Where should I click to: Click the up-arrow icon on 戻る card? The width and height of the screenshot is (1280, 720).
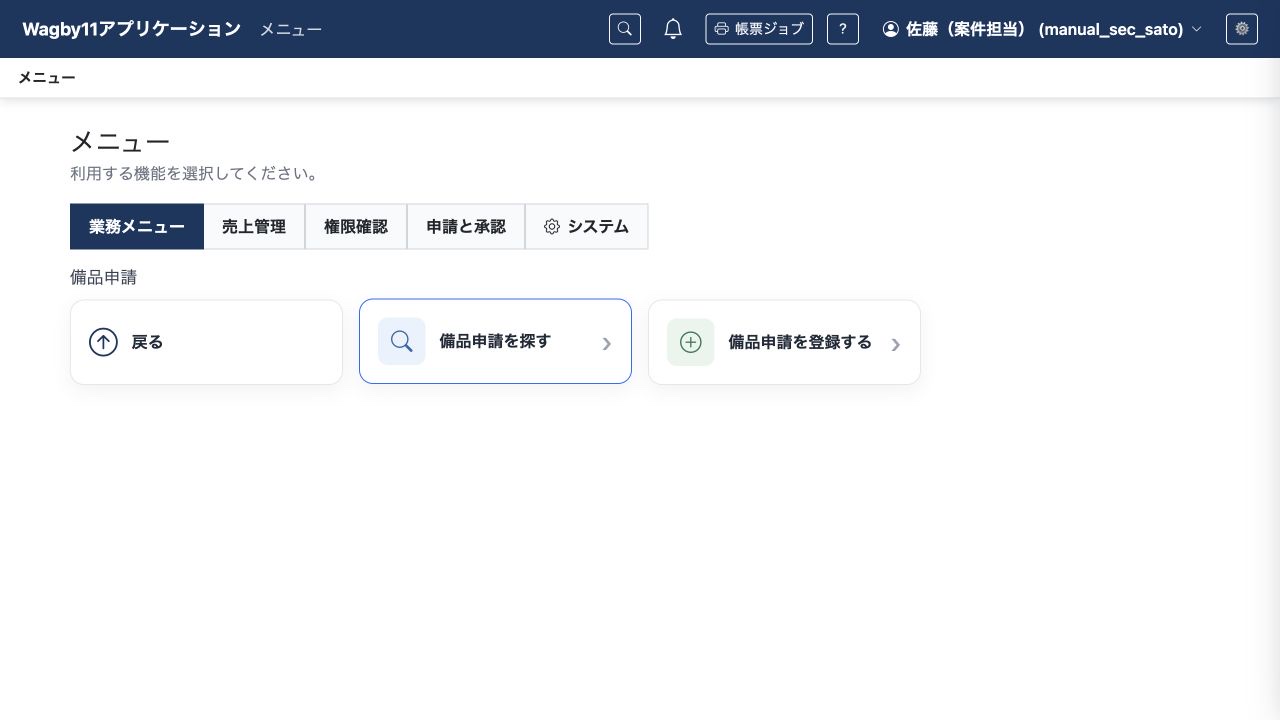(103, 342)
